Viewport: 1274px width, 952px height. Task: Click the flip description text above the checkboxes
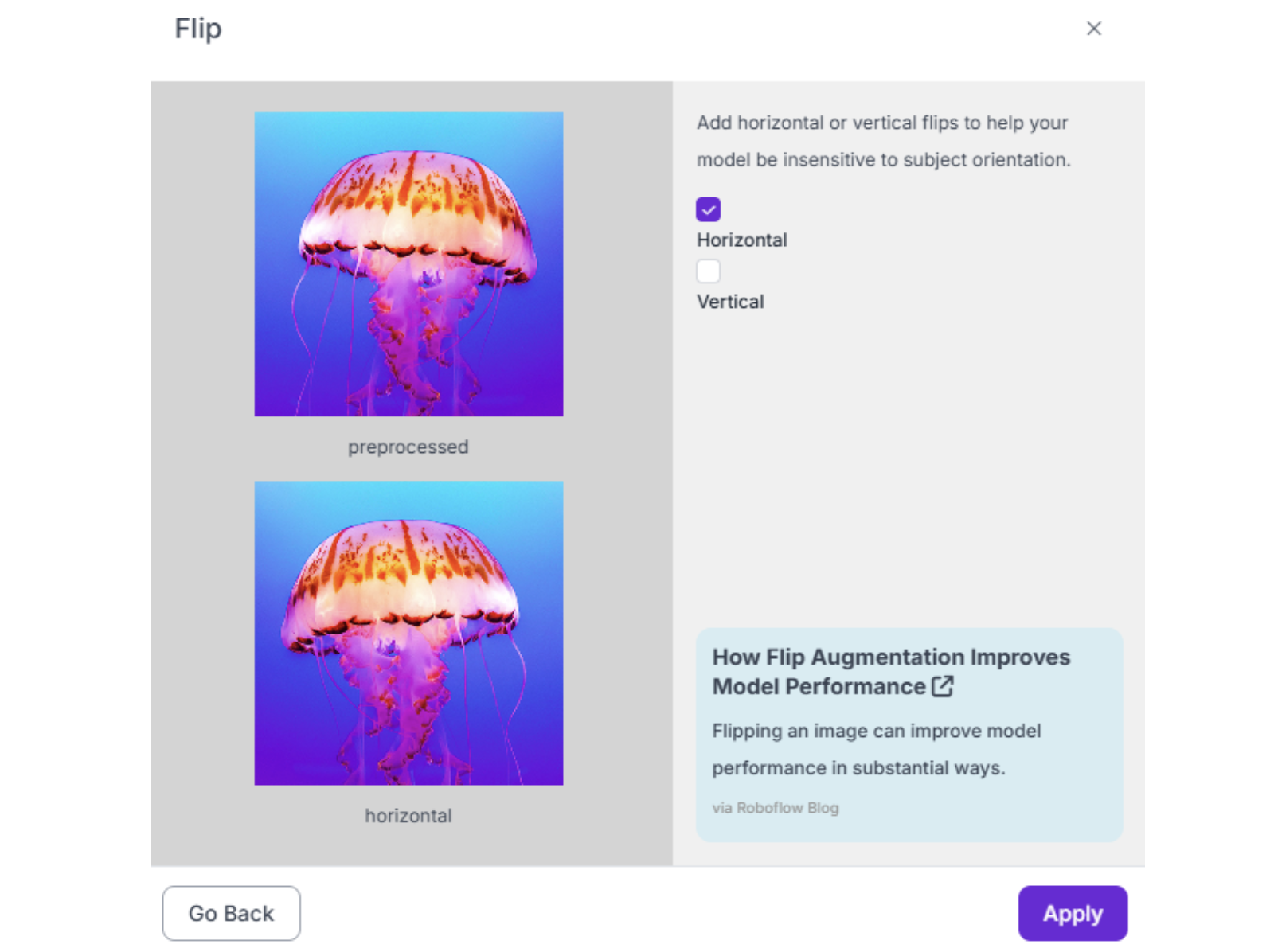[881, 123]
